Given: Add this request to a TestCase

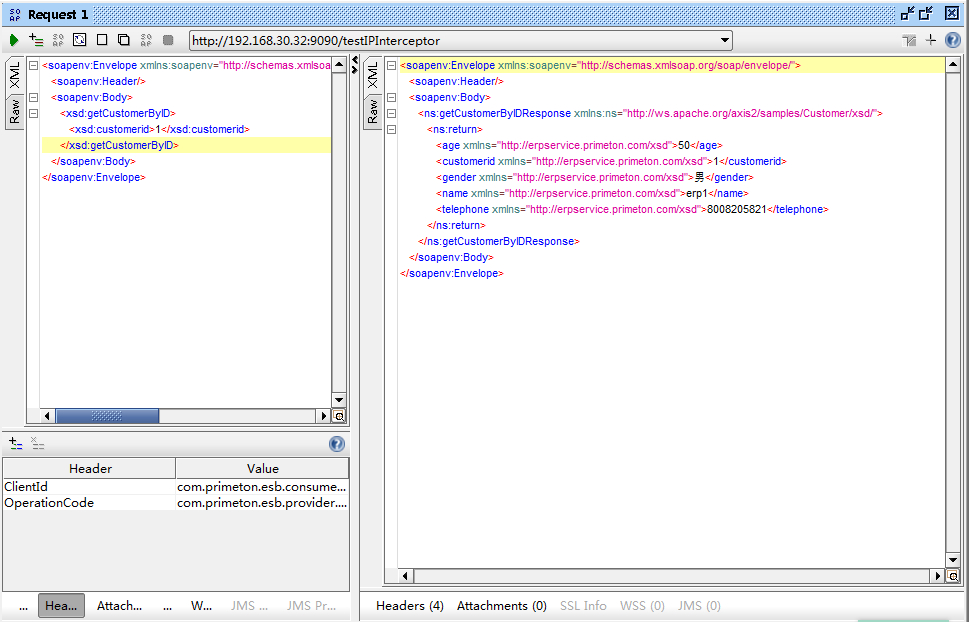Looking at the screenshot, I should [36, 40].
